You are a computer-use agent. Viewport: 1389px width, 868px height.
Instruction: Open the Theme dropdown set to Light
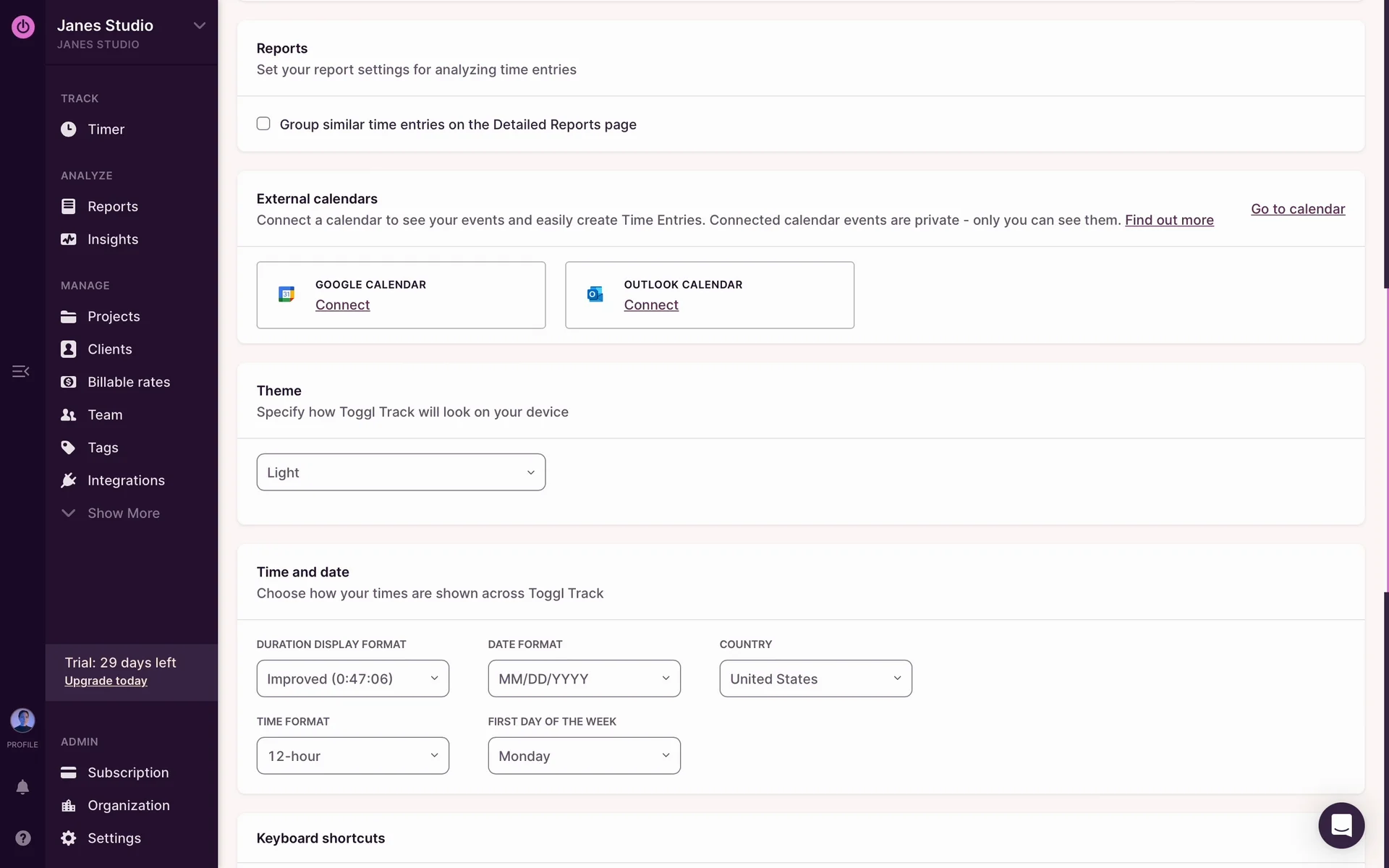(401, 472)
